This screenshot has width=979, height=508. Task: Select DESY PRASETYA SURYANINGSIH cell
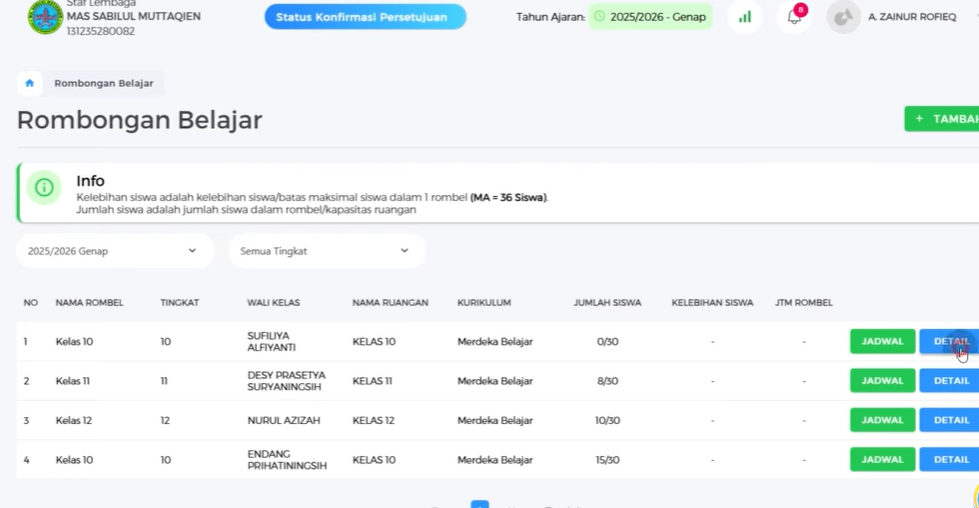pyautogui.click(x=287, y=381)
